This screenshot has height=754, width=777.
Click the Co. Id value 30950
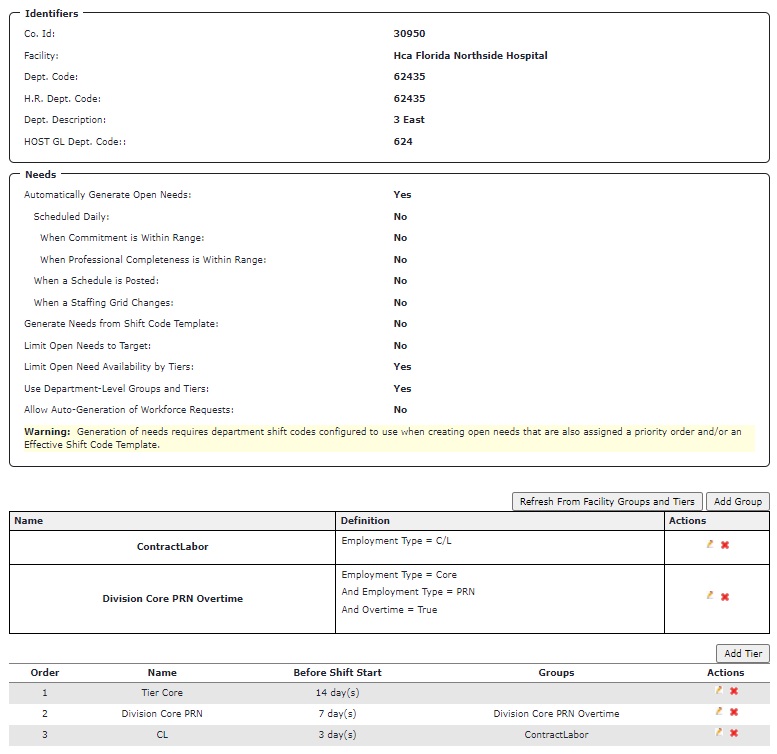tap(409, 34)
